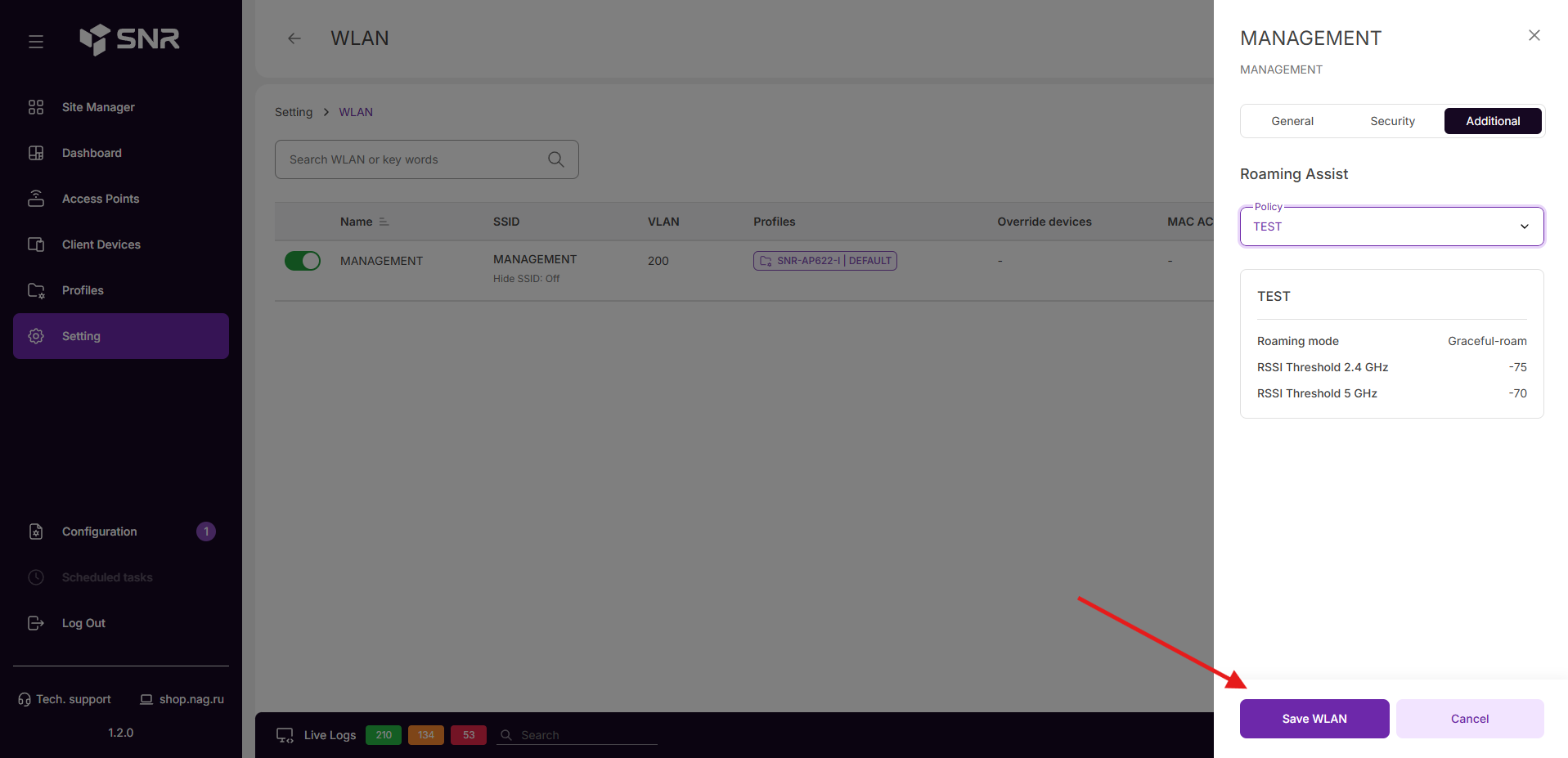The image size is (1568, 758).
Task: Click the version number 1.2.0
Action: click(x=121, y=733)
